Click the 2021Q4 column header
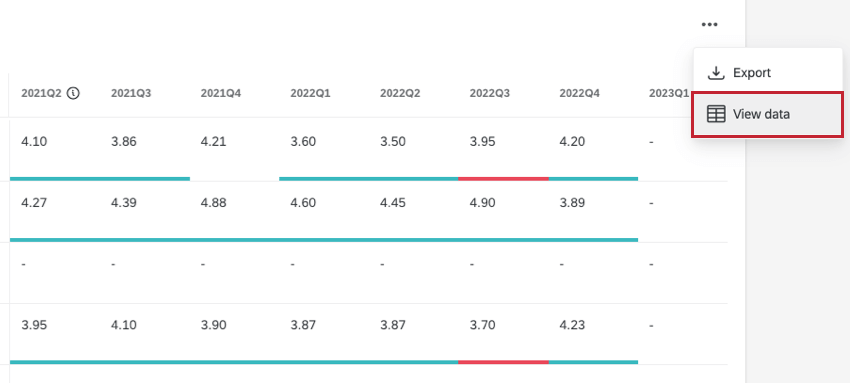The width and height of the screenshot is (850, 383). [221, 93]
